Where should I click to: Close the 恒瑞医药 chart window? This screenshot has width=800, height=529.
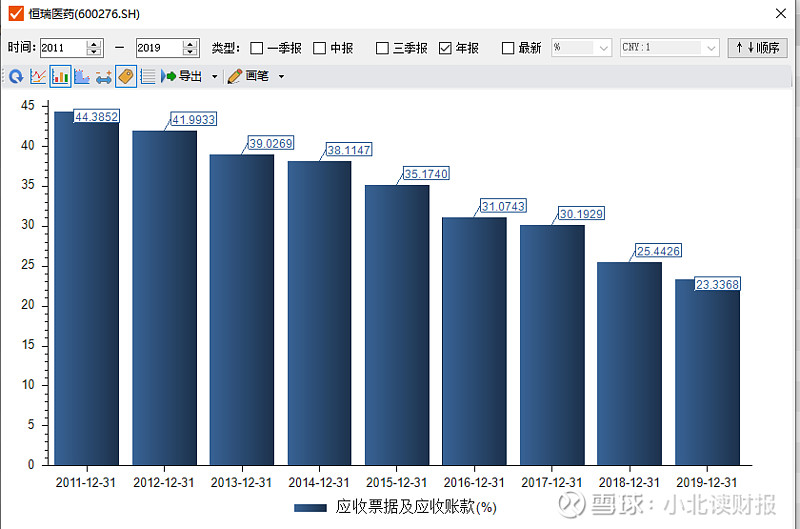[781, 13]
